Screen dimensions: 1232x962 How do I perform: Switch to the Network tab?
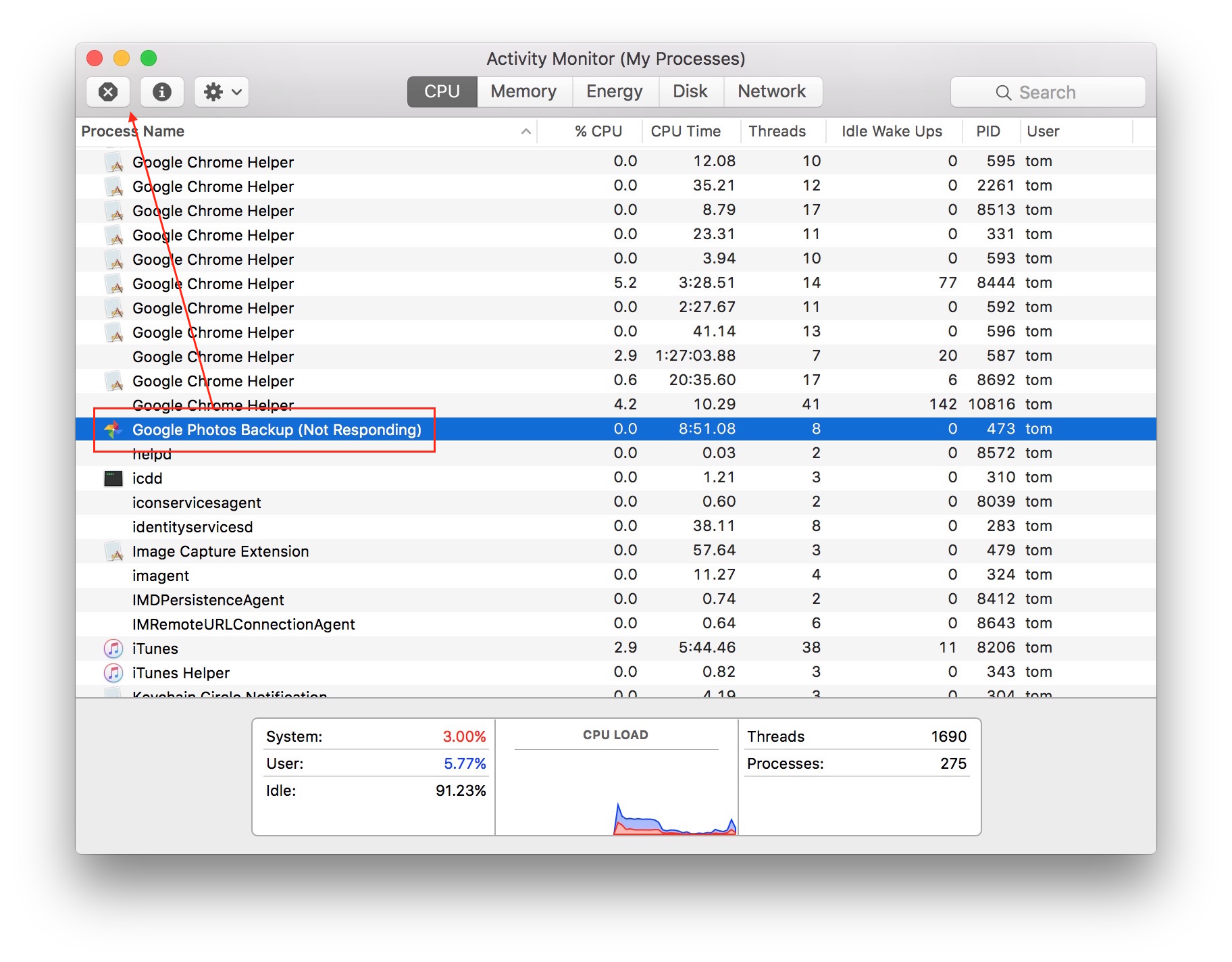pyautogui.click(x=772, y=91)
